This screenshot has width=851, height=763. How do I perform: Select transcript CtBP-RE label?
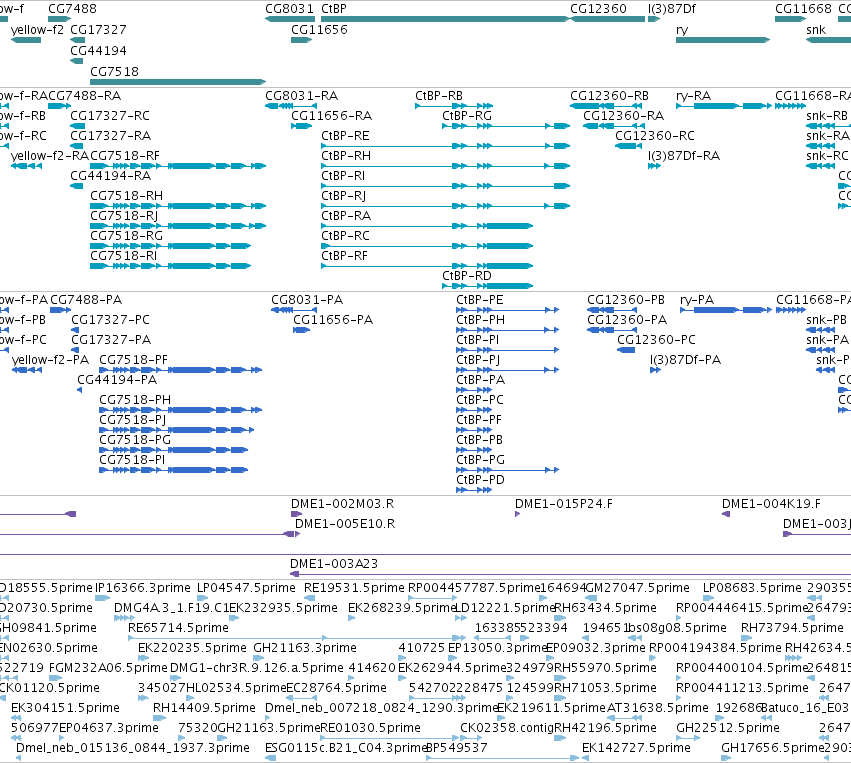[x=345, y=136]
